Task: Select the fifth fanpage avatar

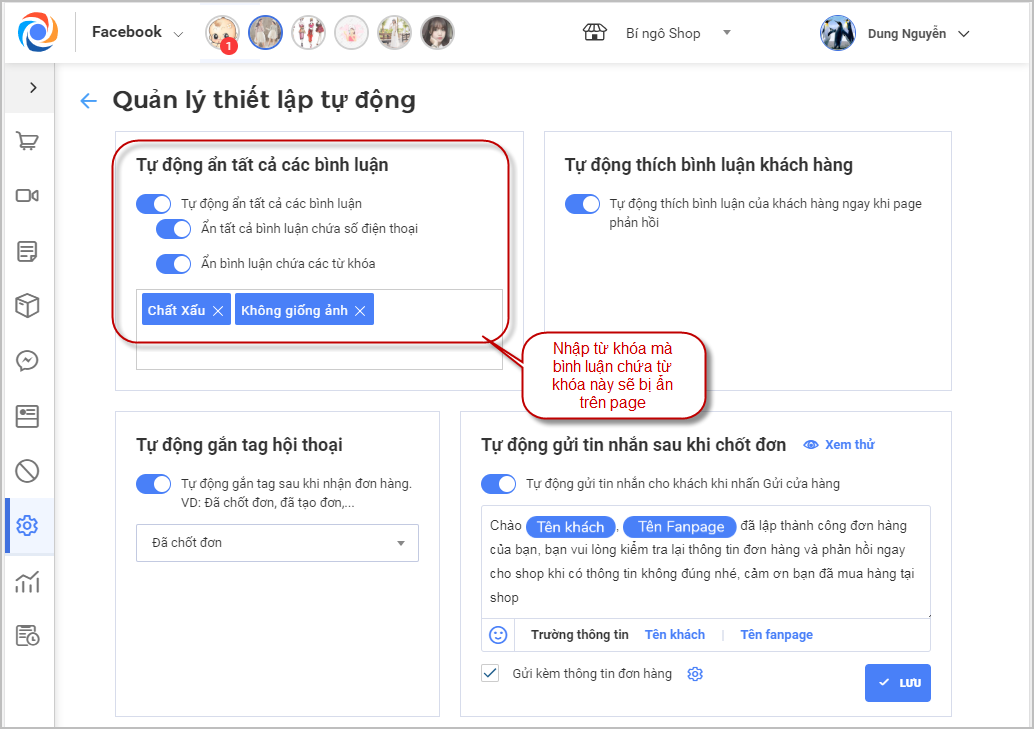Action: tap(394, 32)
